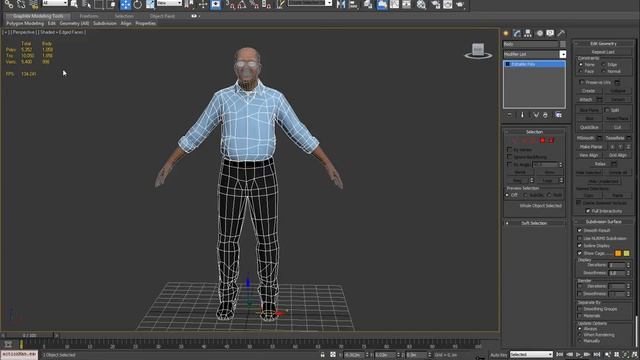
Task: Click the Angle Snap toggle icon
Action: [x=242, y=4]
